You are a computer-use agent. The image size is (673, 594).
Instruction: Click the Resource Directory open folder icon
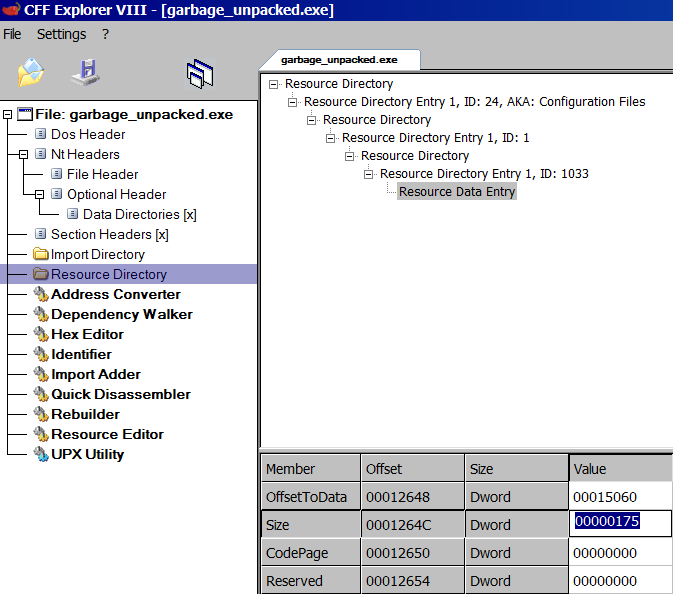[41, 274]
